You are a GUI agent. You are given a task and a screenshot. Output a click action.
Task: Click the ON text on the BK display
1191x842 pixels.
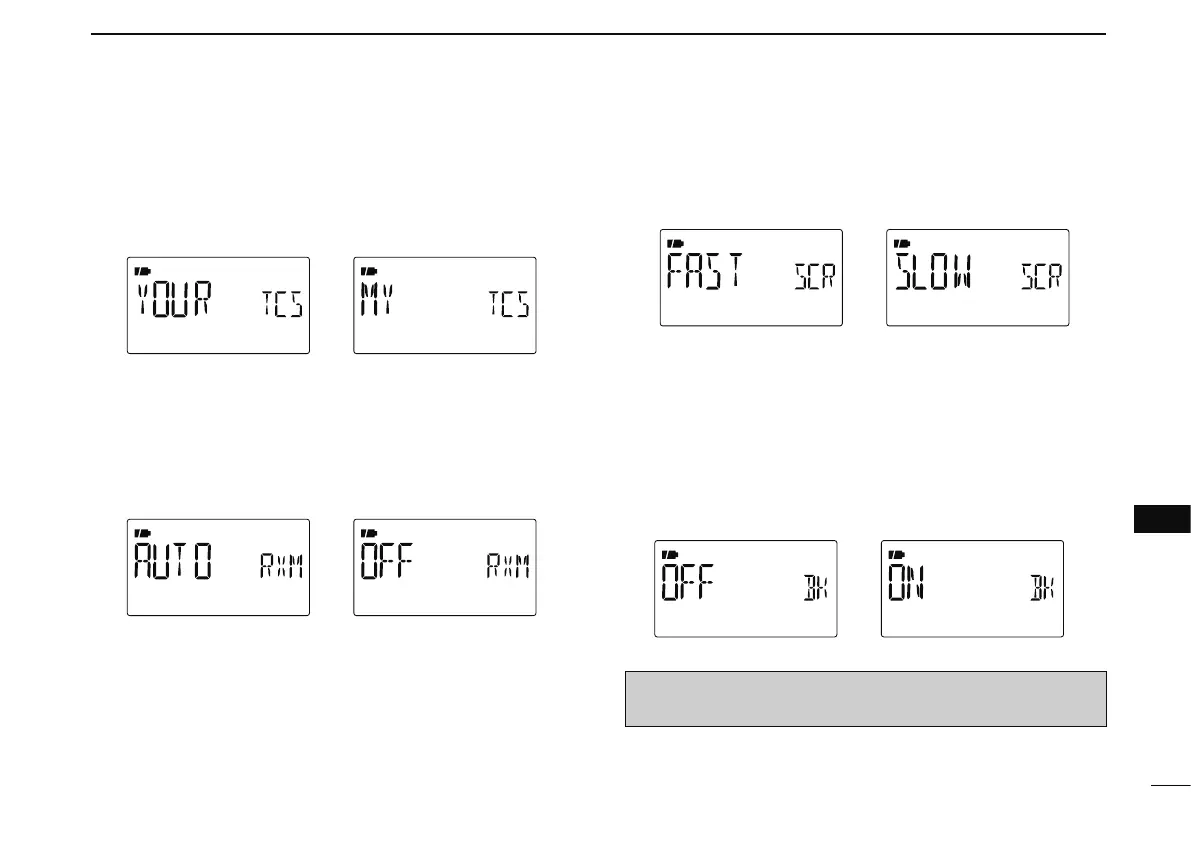[906, 582]
